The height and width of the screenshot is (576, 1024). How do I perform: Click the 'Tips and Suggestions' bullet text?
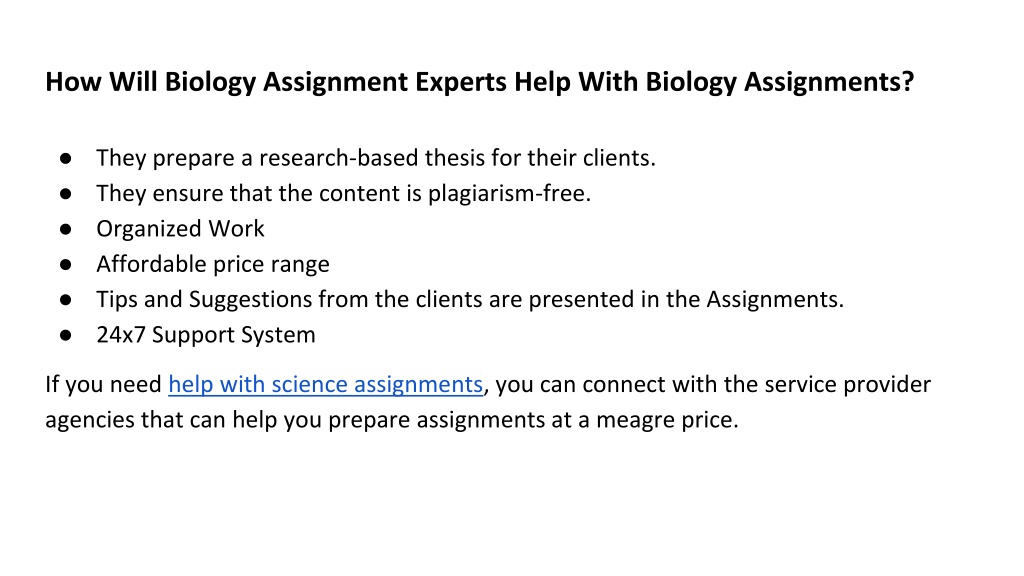pyautogui.click(x=470, y=299)
